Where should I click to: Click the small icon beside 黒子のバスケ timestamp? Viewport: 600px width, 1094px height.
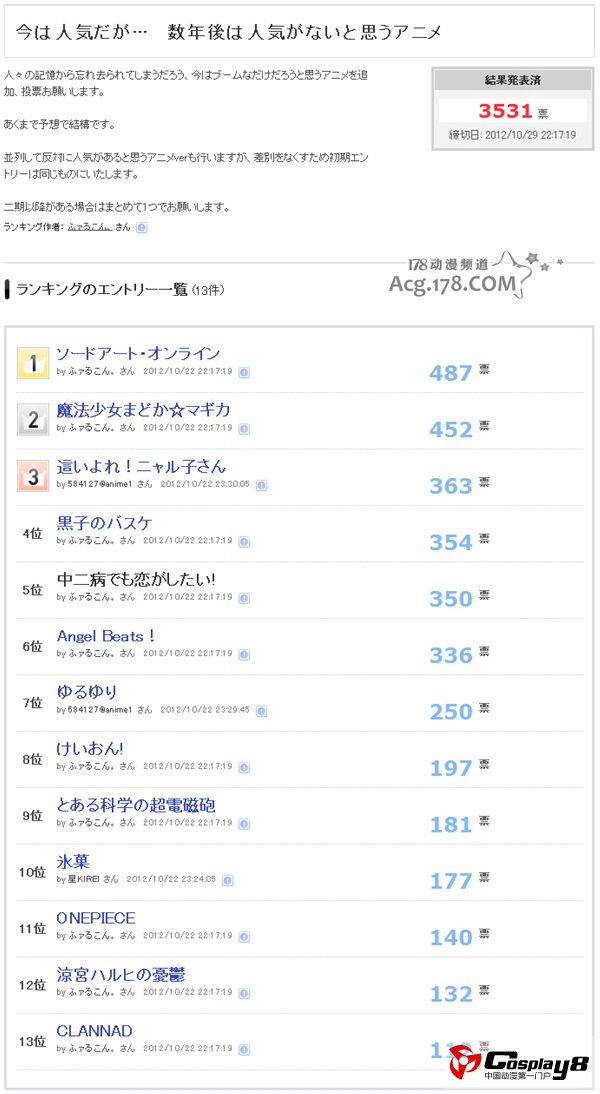click(x=244, y=541)
